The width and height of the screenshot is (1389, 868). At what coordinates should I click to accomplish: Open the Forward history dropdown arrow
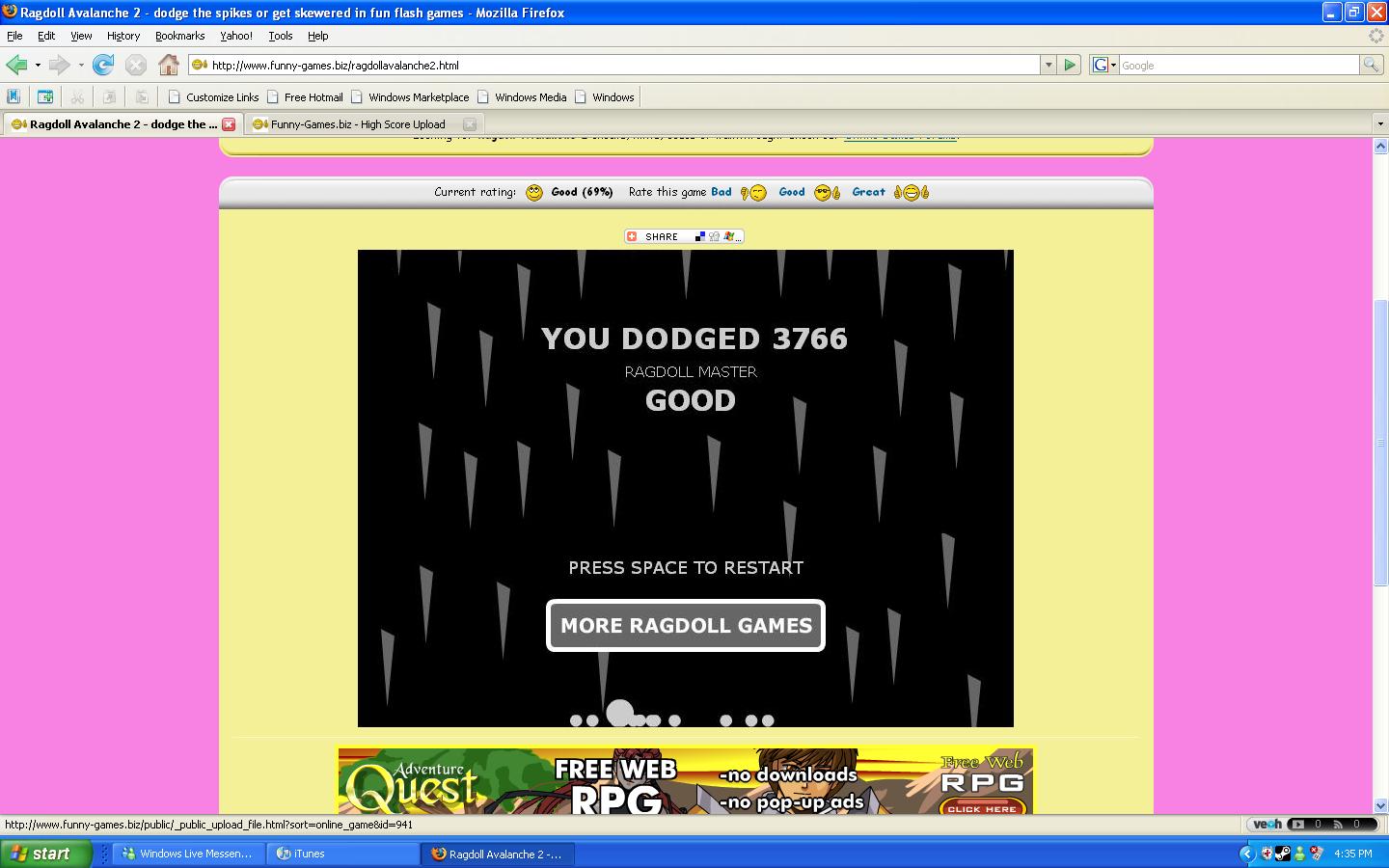point(81,65)
